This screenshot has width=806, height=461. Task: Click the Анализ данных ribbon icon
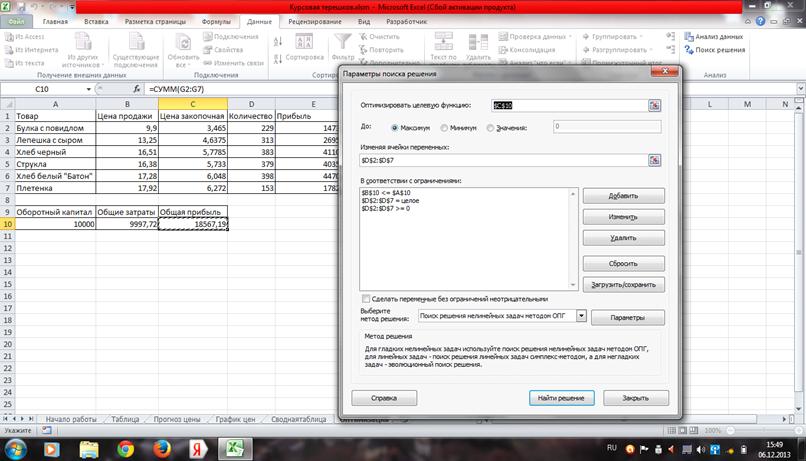click(x=687, y=37)
